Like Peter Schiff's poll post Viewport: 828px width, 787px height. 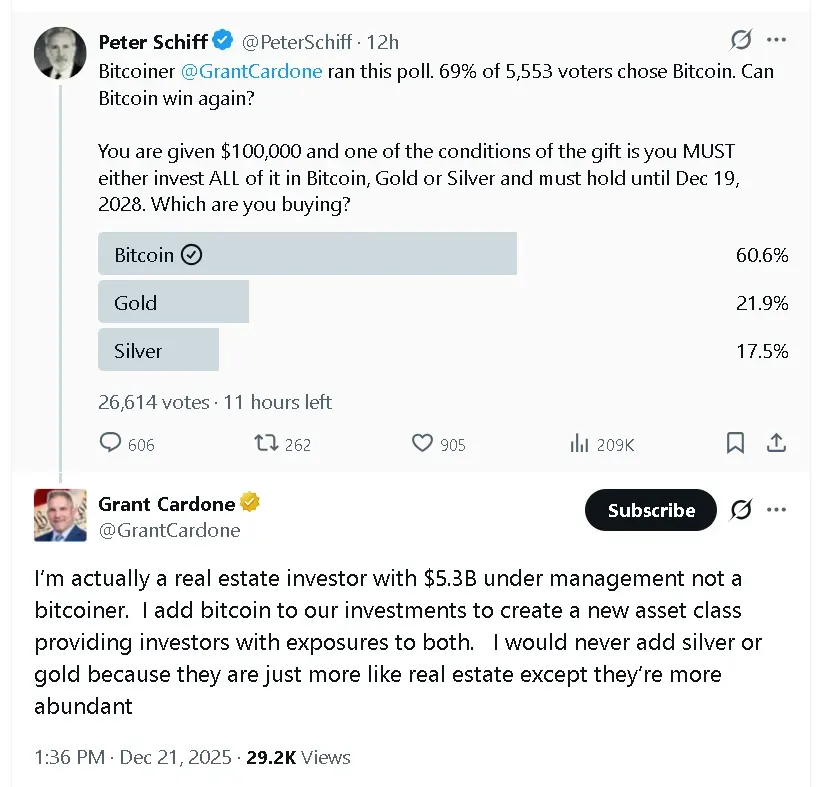point(423,444)
